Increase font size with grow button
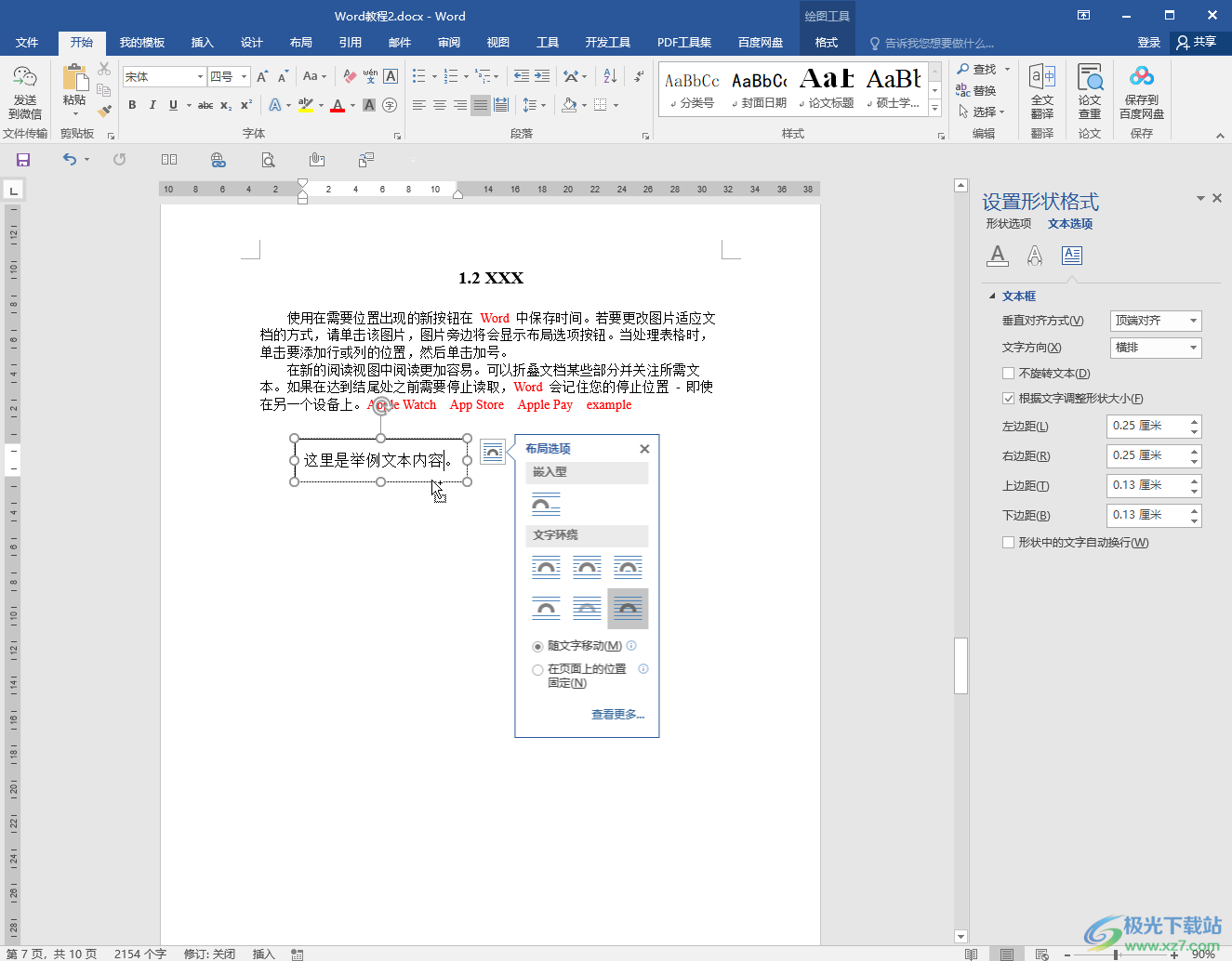This screenshot has width=1232, height=961. [262, 76]
